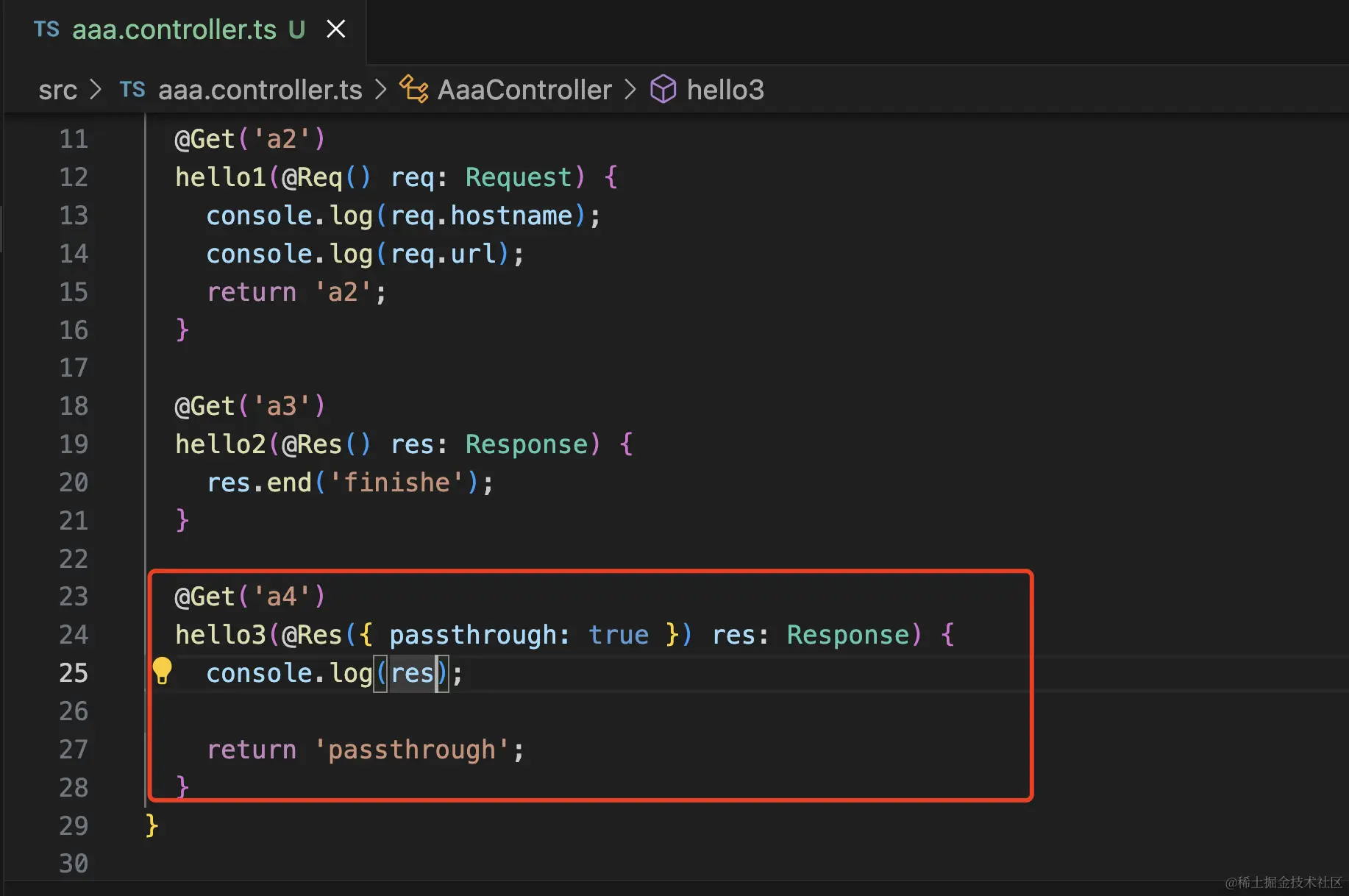
Task: Click the TypeScript icon in the tab
Action: [46, 29]
